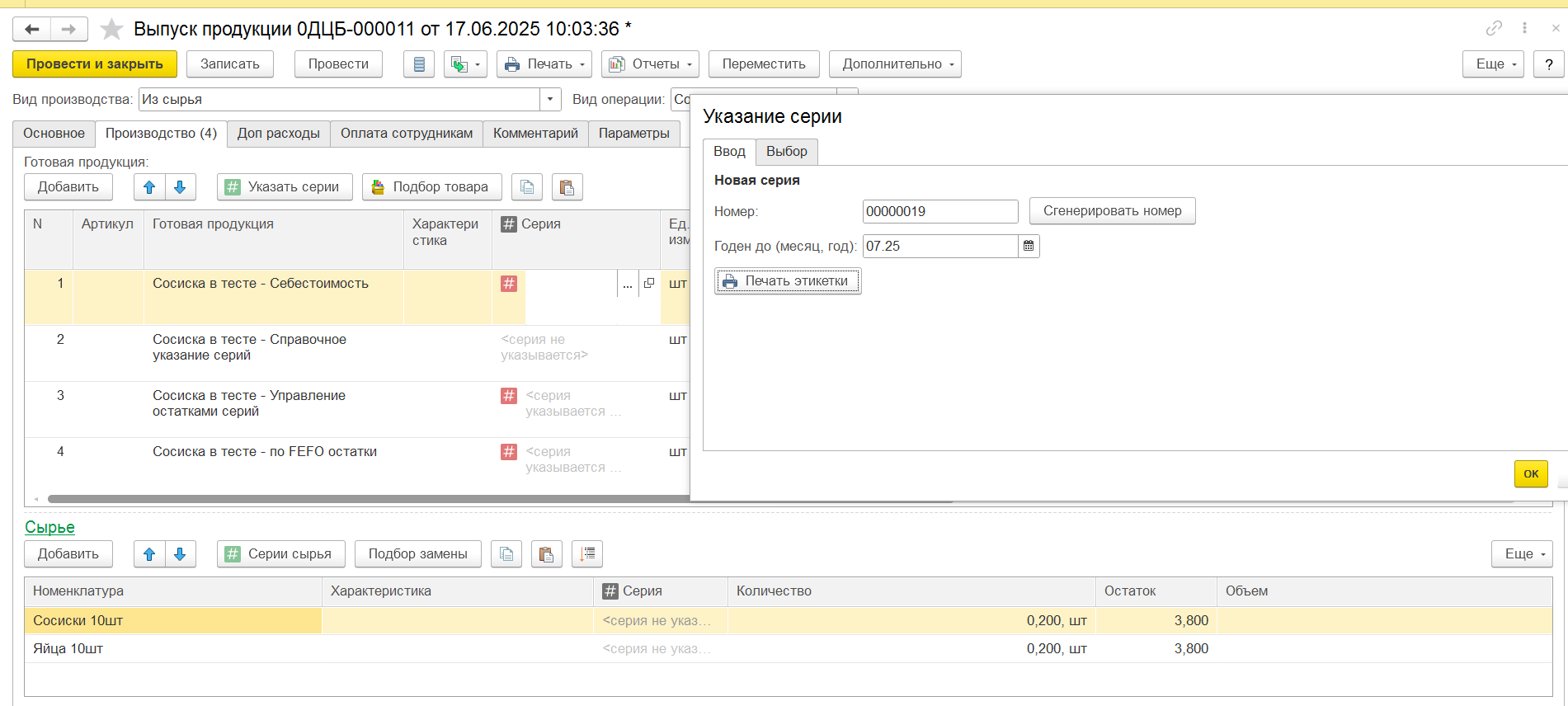Click the Номер series input field
1568x706 pixels.
939,211
